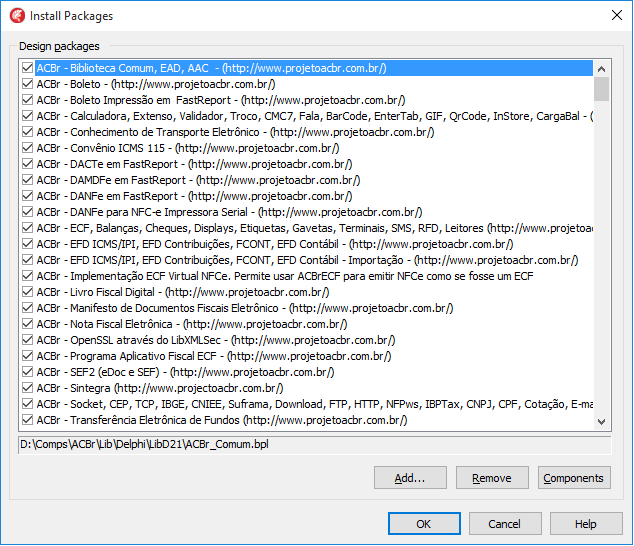Toggle checkbox for ACBr - Boleto package
Image resolution: width=634 pixels, height=546 pixels.
click(27, 84)
